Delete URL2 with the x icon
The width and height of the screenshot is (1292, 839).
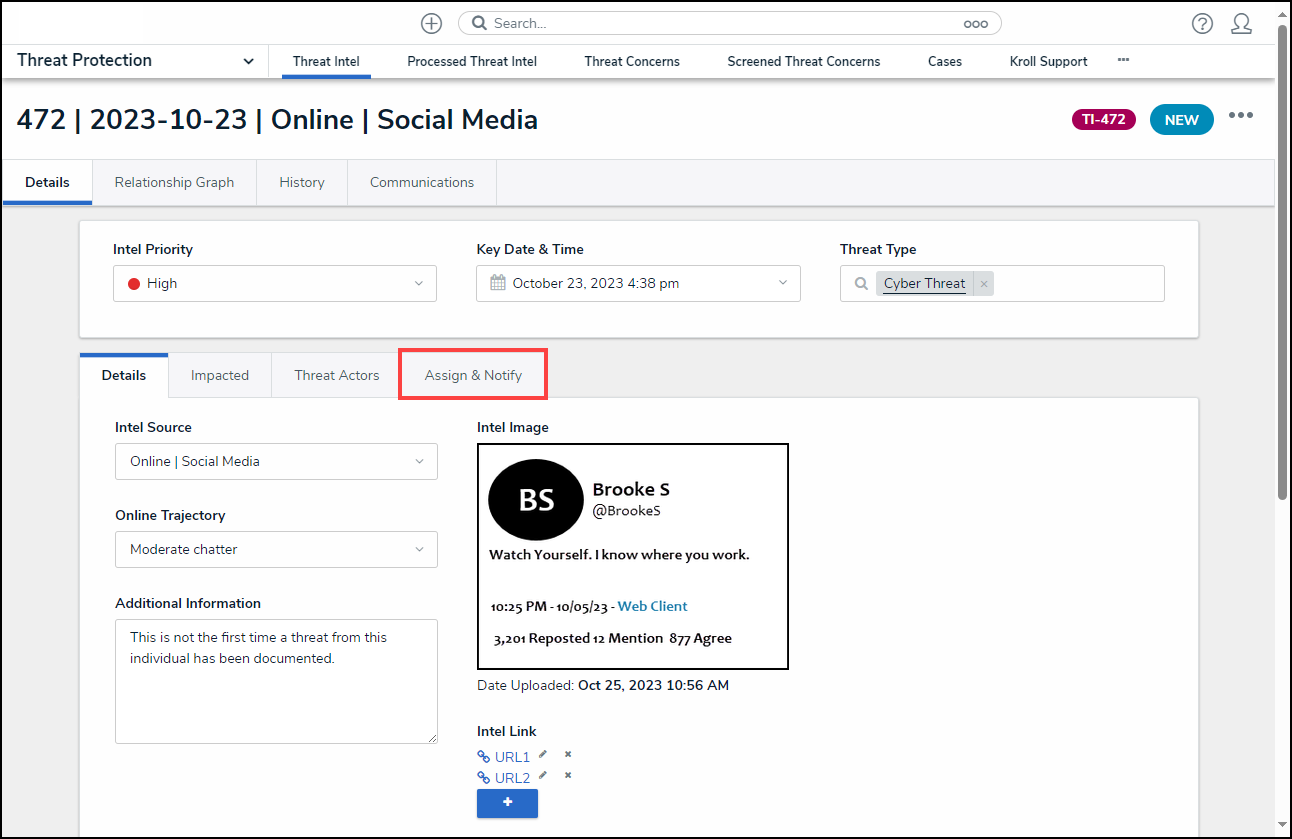(x=568, y=776)
